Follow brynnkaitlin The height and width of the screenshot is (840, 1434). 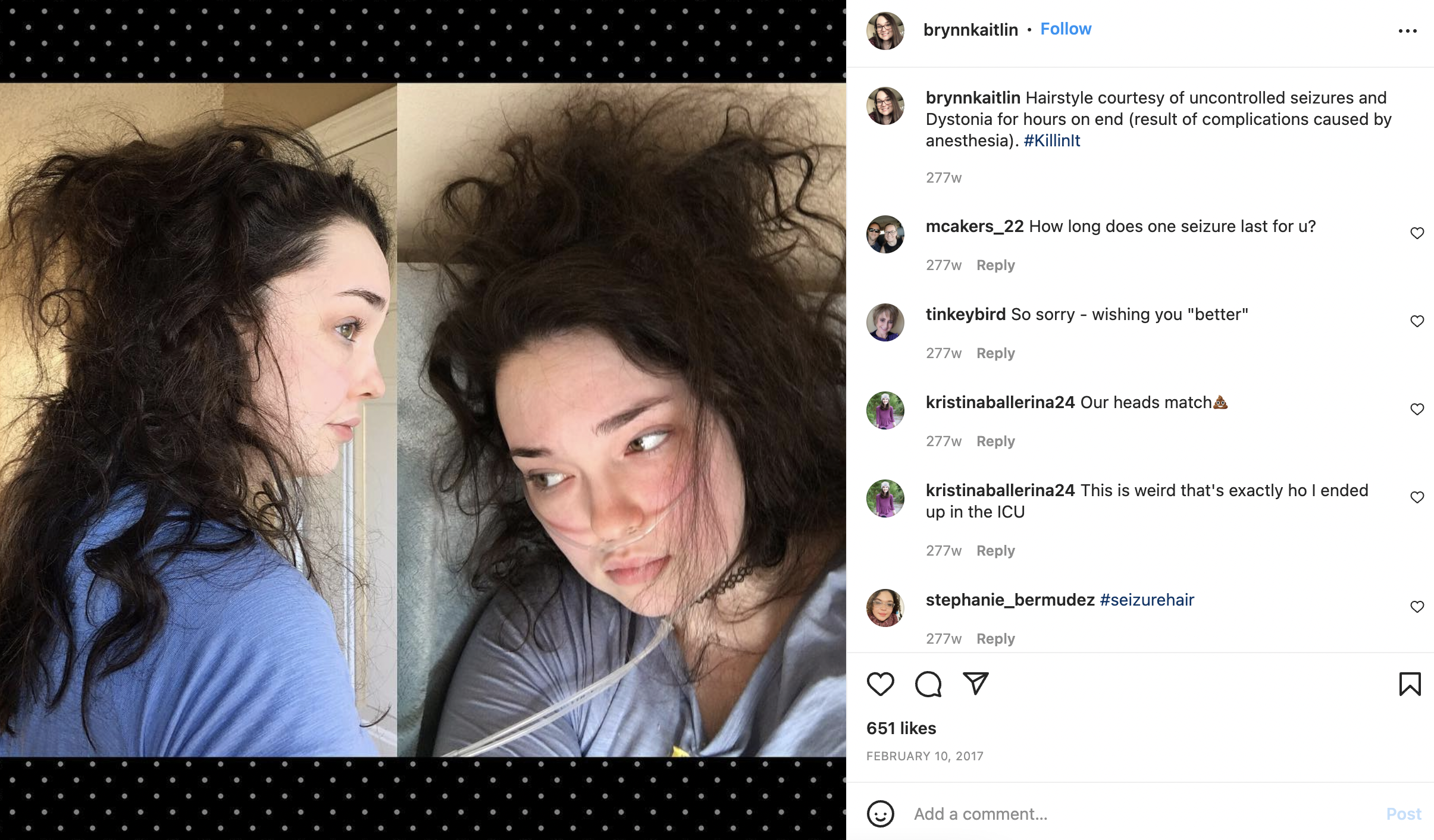[x=1066, y=29]
